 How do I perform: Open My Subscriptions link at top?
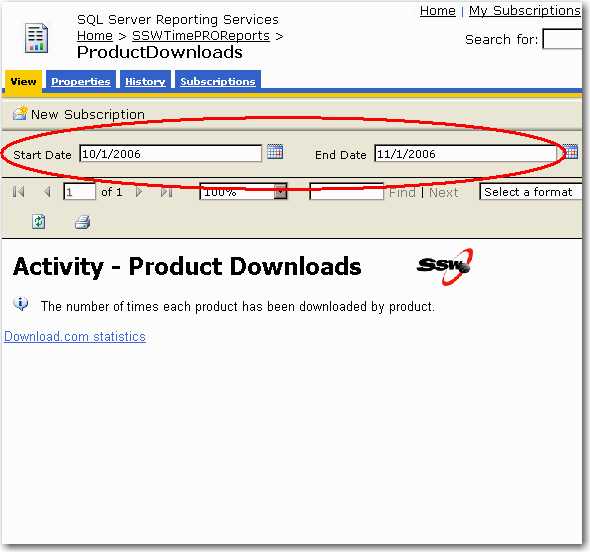525,11
